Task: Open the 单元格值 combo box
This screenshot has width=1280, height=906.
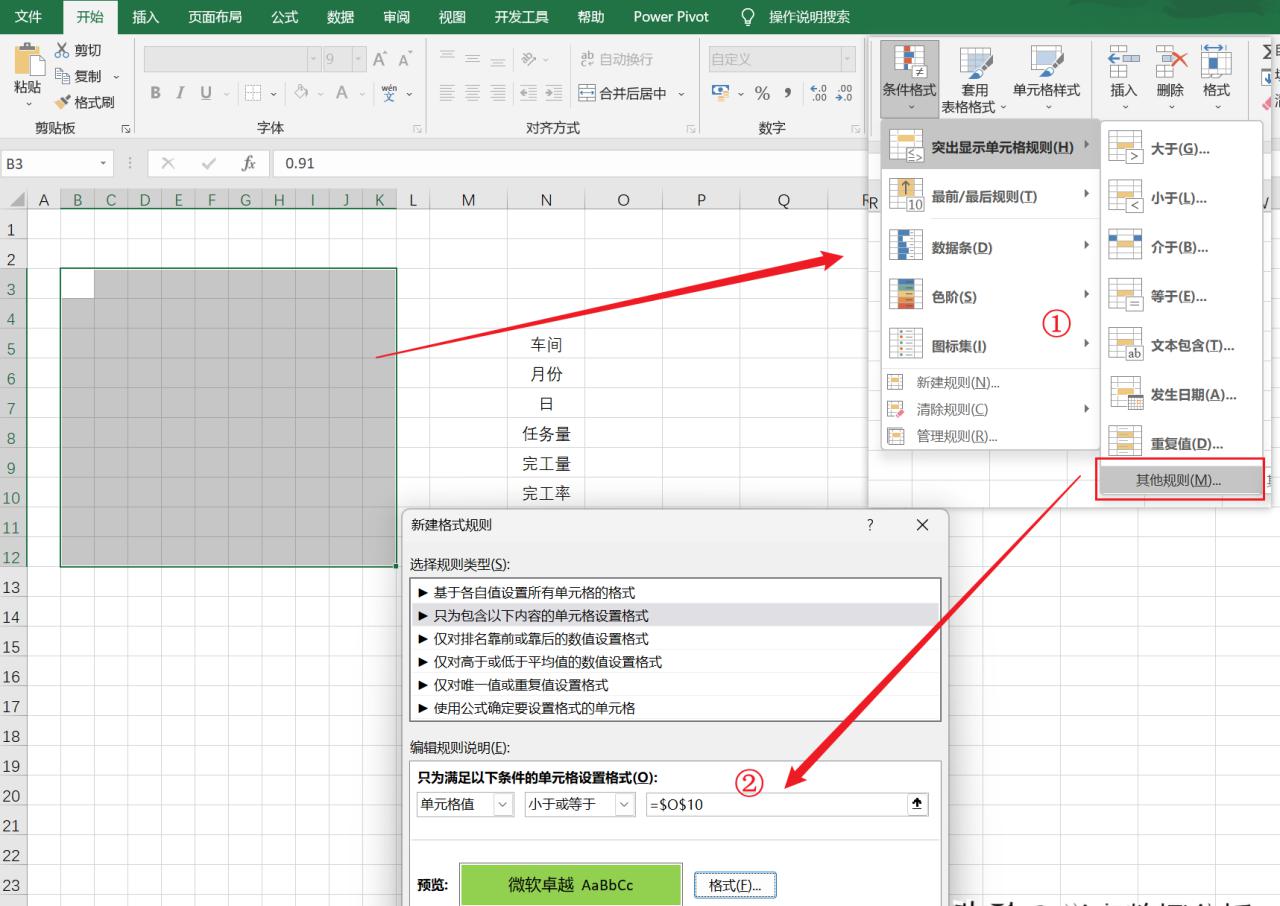Action: [465, 804]
